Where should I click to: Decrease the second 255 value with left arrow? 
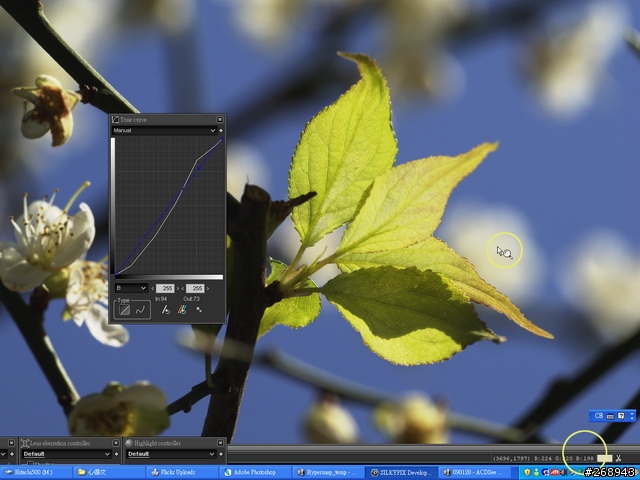tap(183, 289)
